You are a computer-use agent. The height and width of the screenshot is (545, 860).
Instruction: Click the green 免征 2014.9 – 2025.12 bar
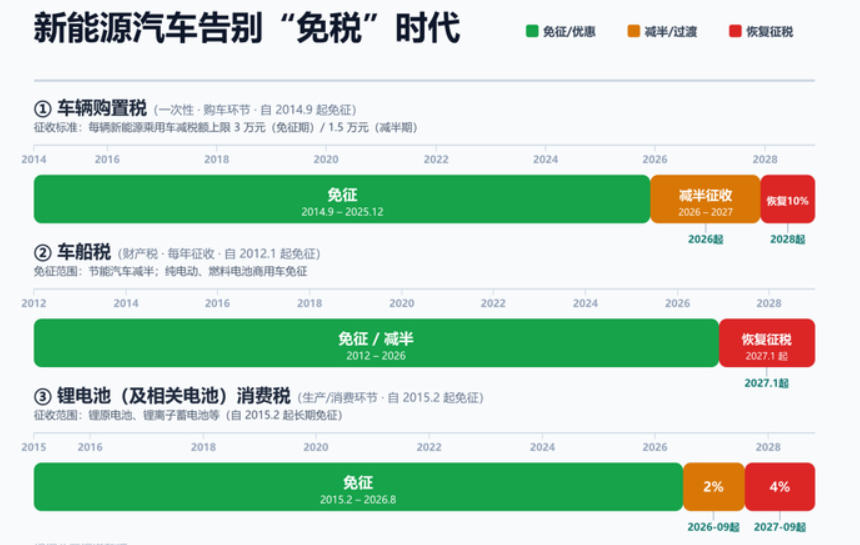click(x=342, y=199)
